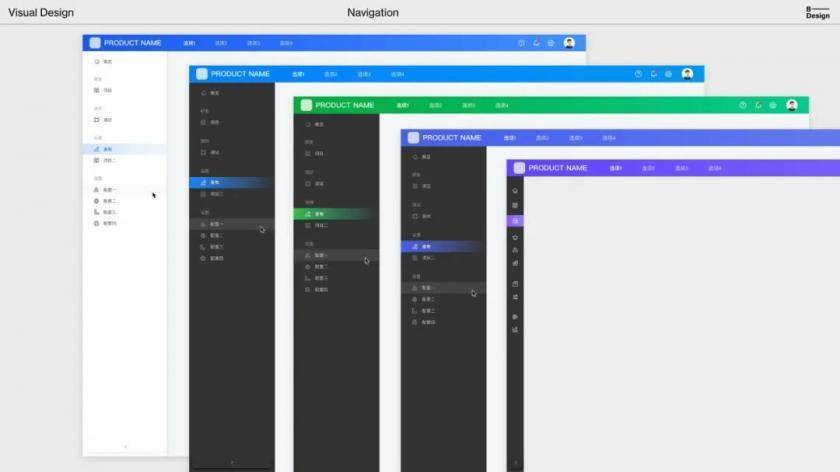Click the highlighted purple icon in the collapsed sidebar
The height and width of the screenshot is (472, 840).
[515, 221]
